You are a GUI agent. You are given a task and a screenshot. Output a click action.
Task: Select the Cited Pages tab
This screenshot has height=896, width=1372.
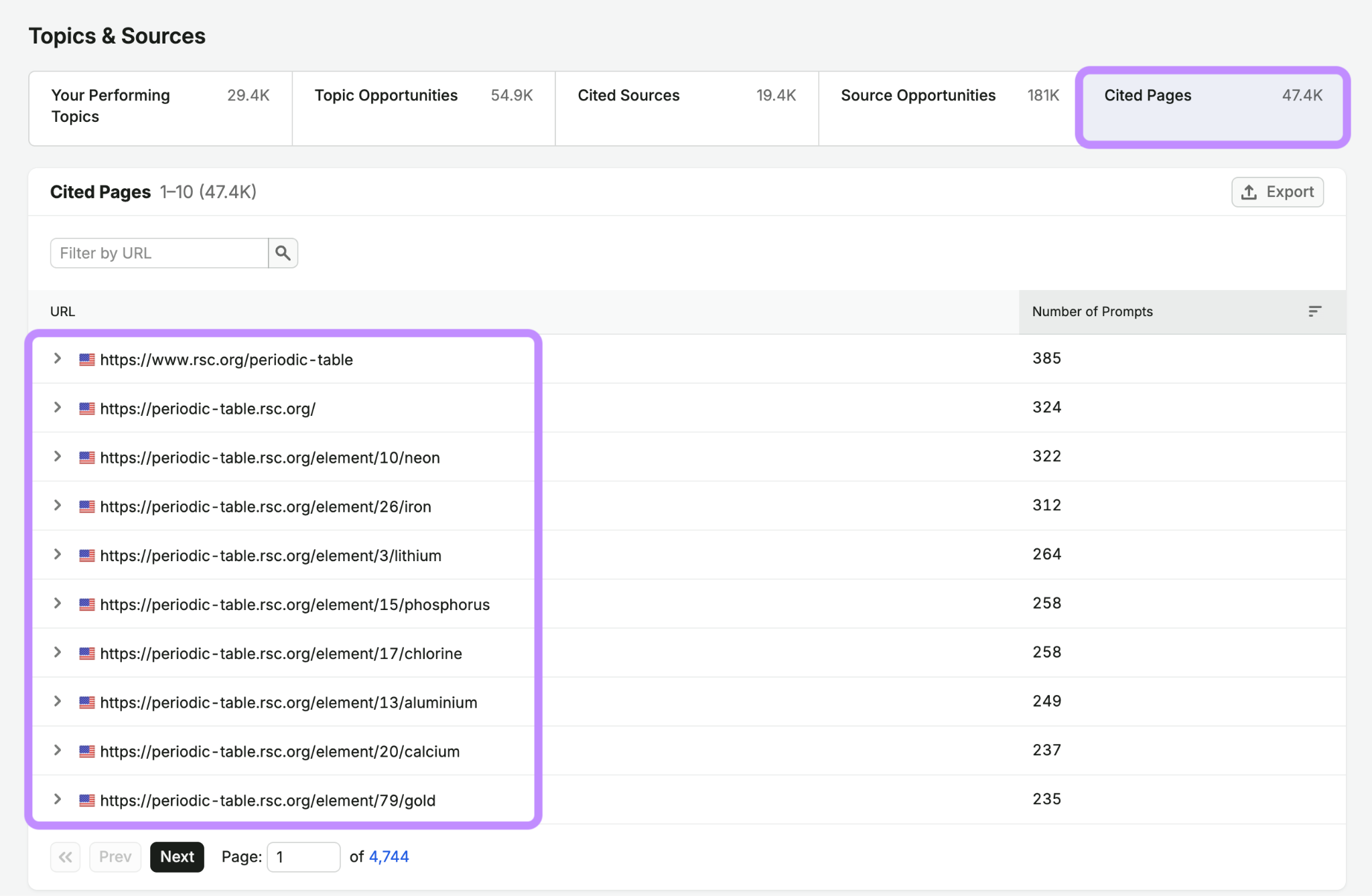click(x=1213, y=108)
